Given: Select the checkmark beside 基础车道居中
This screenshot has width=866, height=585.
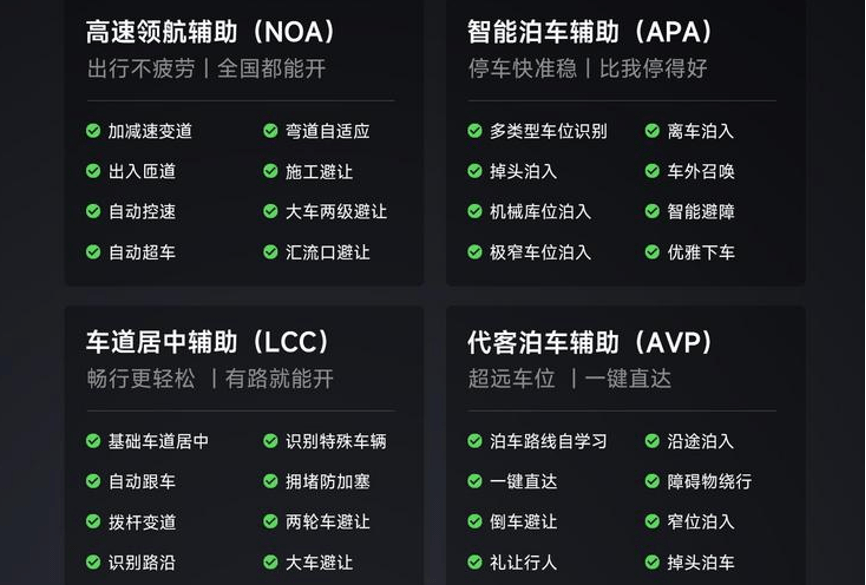Looking at the screenshot, I should 93,441.
